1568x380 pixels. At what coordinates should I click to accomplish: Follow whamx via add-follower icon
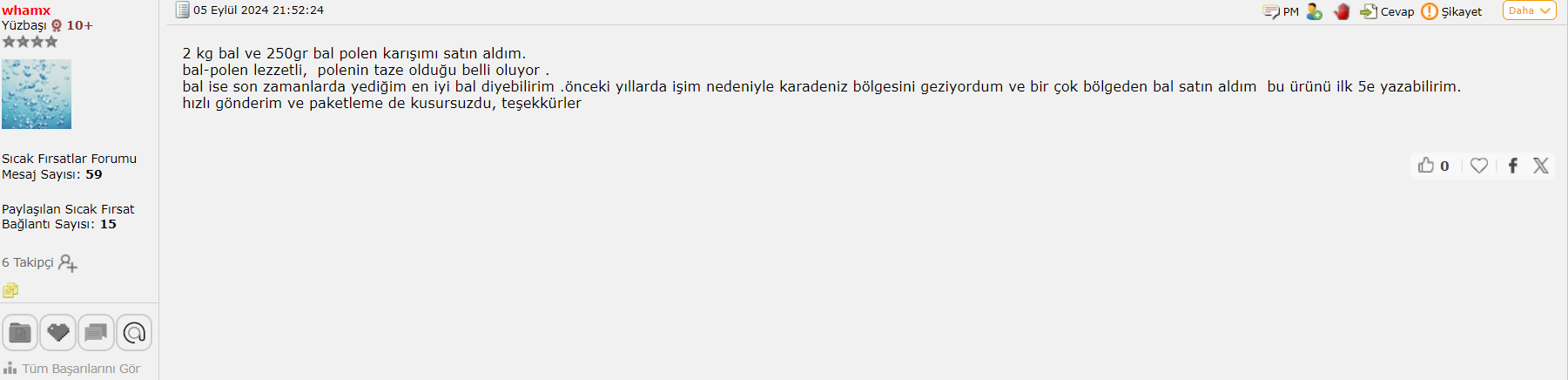[68, 263]
